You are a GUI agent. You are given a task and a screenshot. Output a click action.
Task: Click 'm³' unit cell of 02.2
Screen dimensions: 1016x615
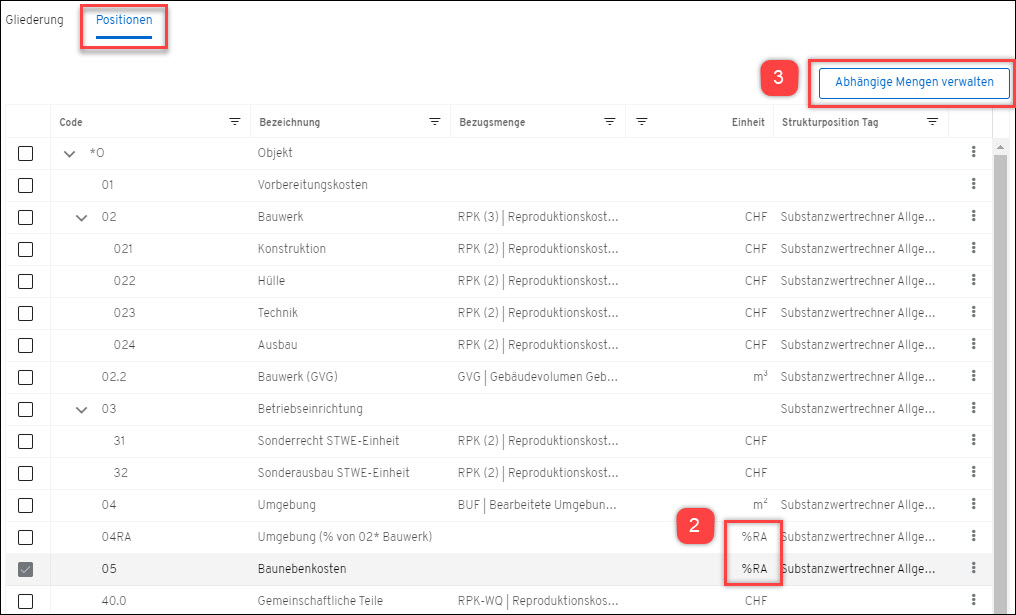(x=760, y=376)
